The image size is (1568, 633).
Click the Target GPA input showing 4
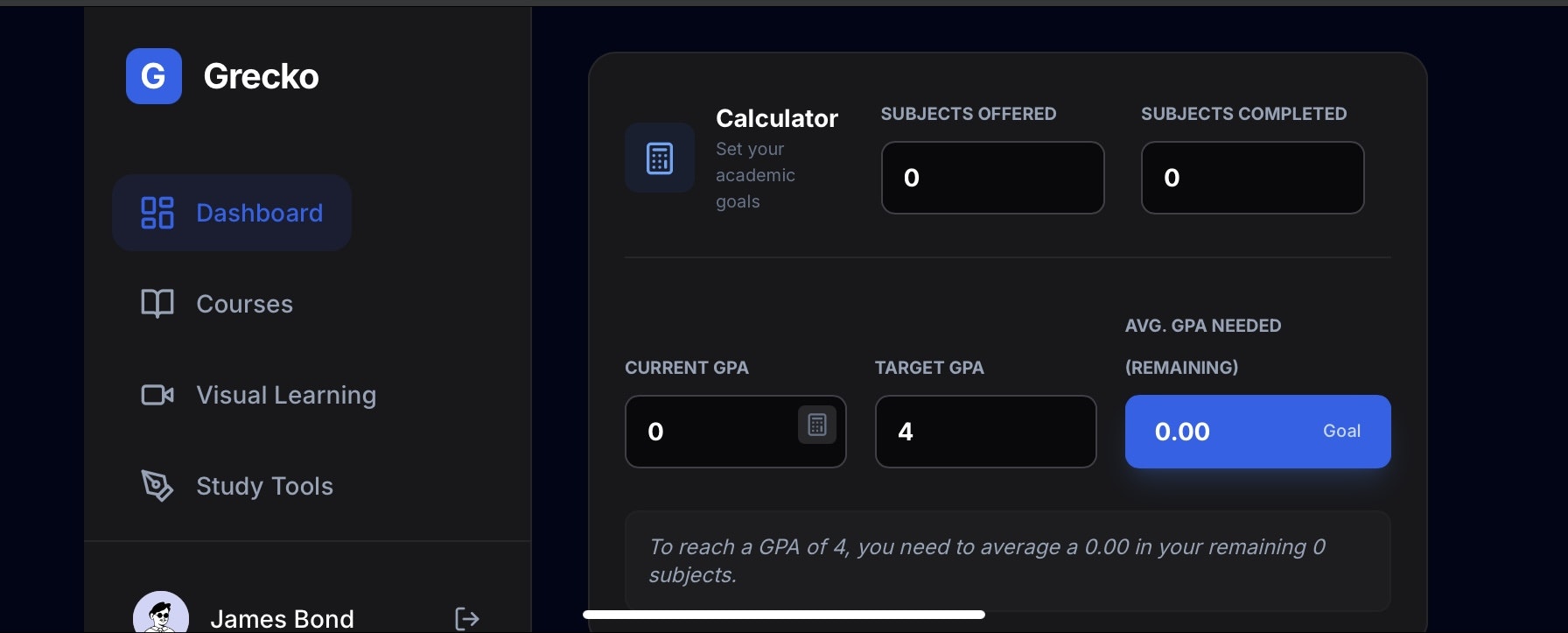985,432
